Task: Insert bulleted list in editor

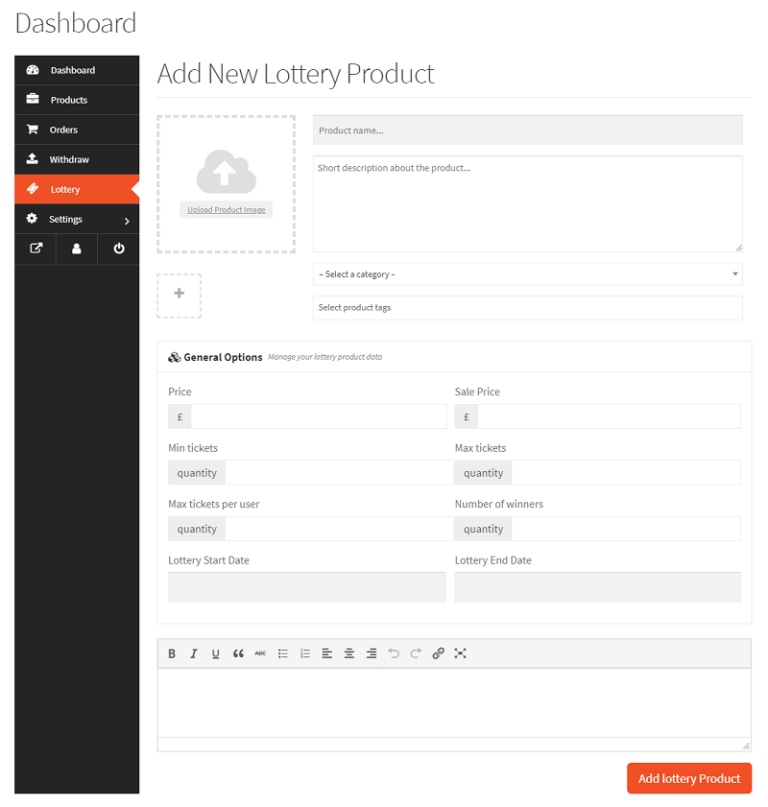Action: [283, 654]
